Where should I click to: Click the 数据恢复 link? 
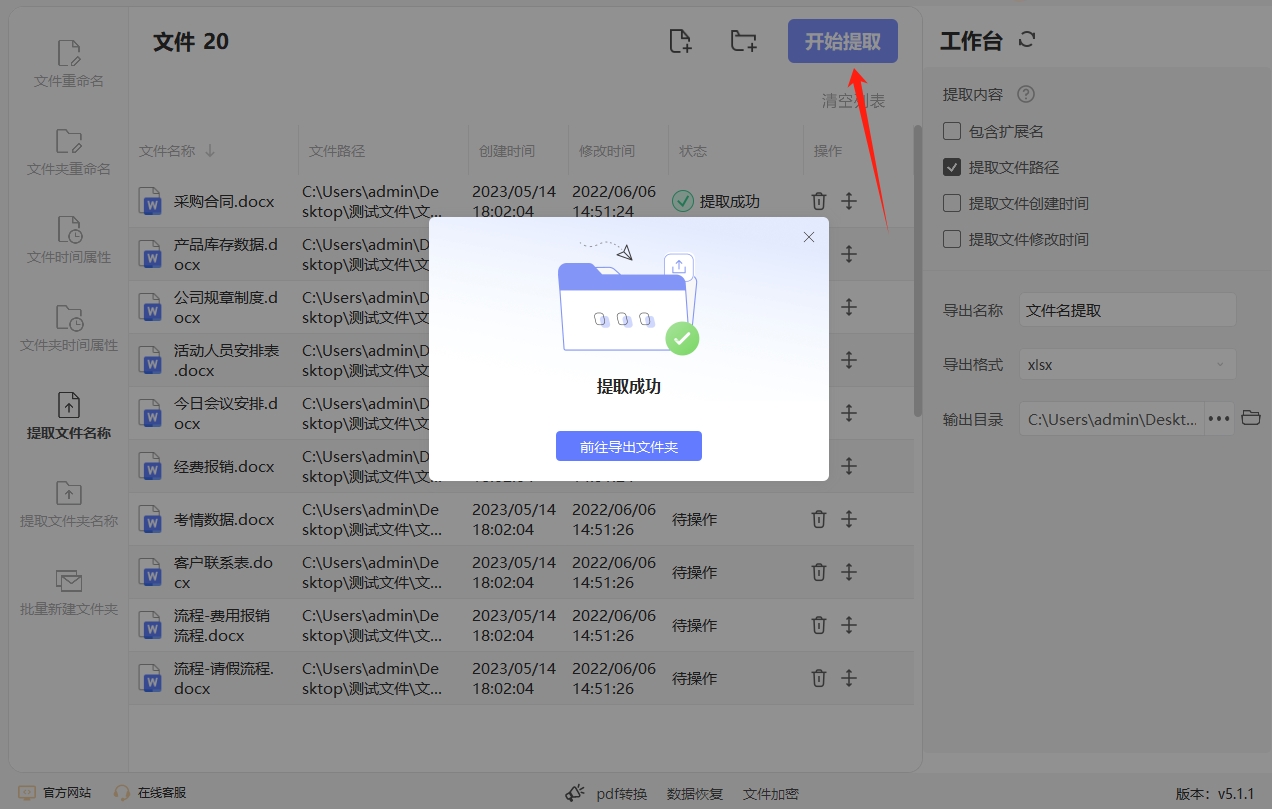[695, 794]
